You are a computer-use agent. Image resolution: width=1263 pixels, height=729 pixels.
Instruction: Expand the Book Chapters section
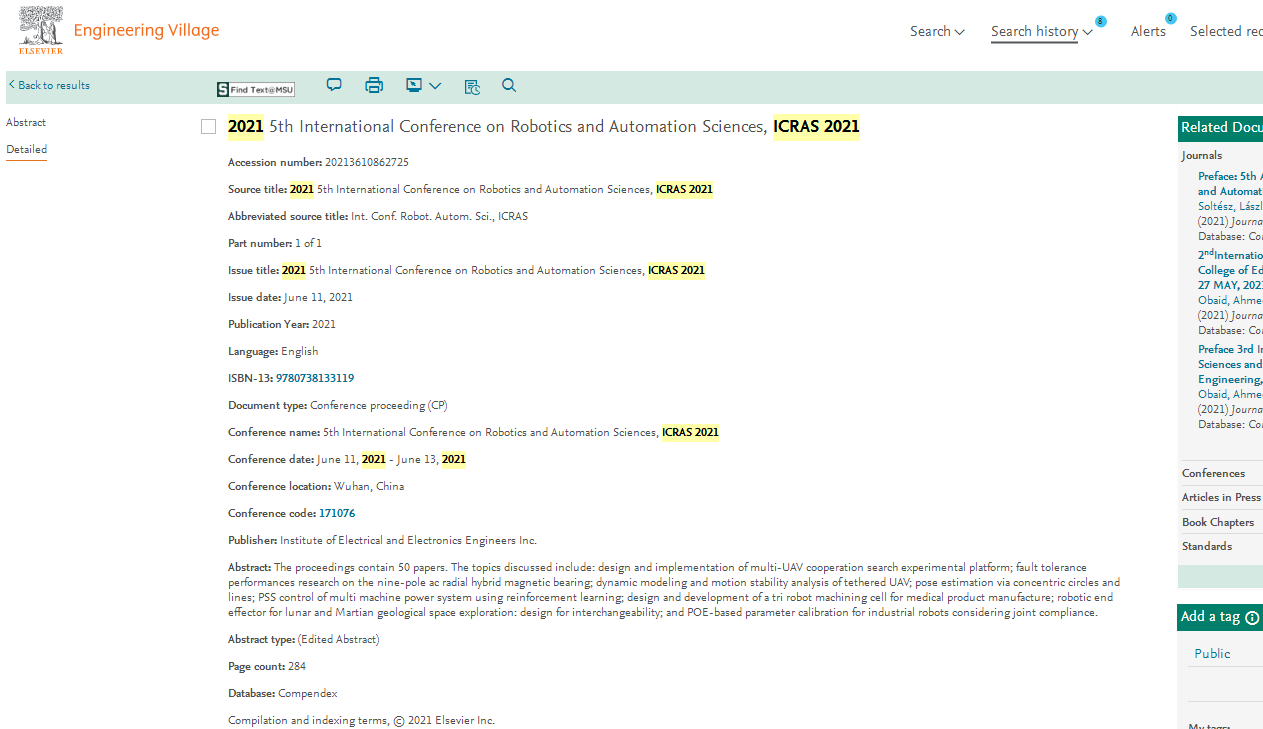(1218, 522)
